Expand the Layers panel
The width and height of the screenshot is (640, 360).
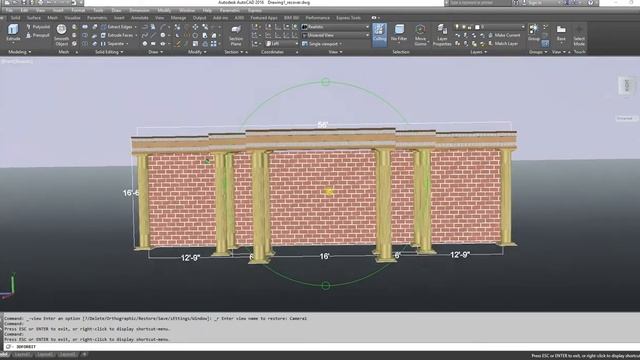coord(478,52)
